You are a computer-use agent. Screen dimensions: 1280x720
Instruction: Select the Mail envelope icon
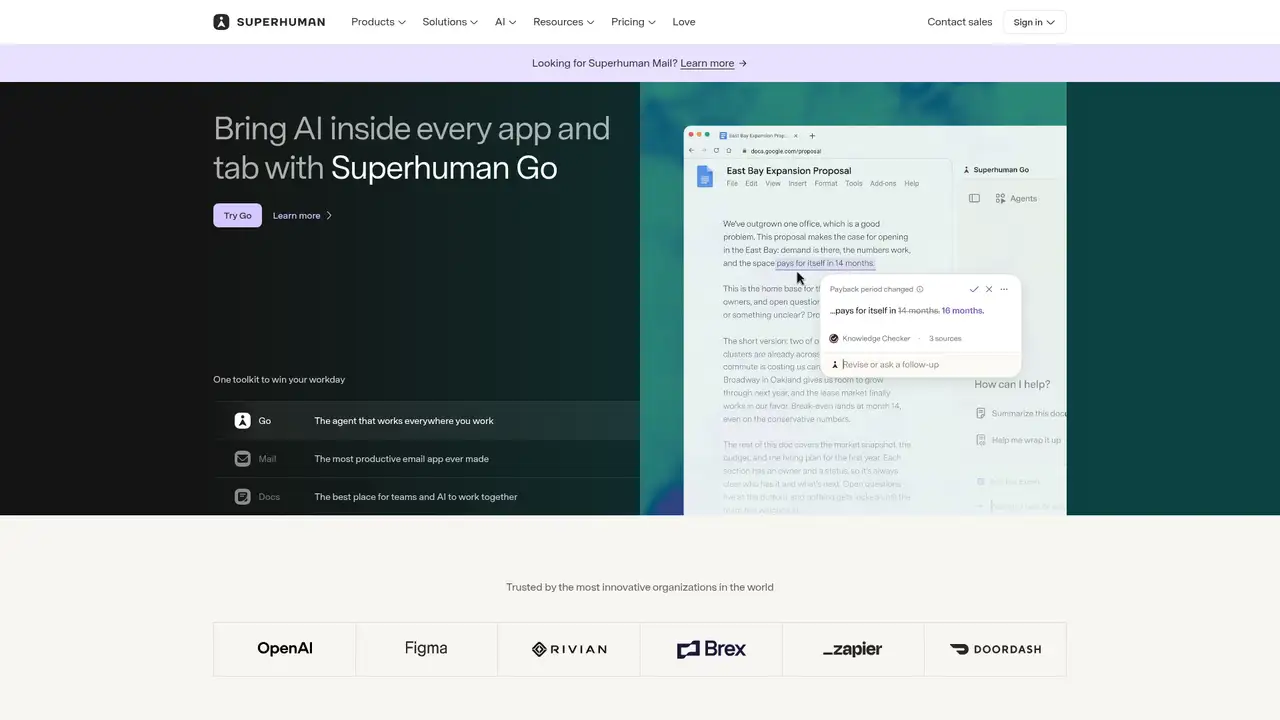[x=242, y=459]
